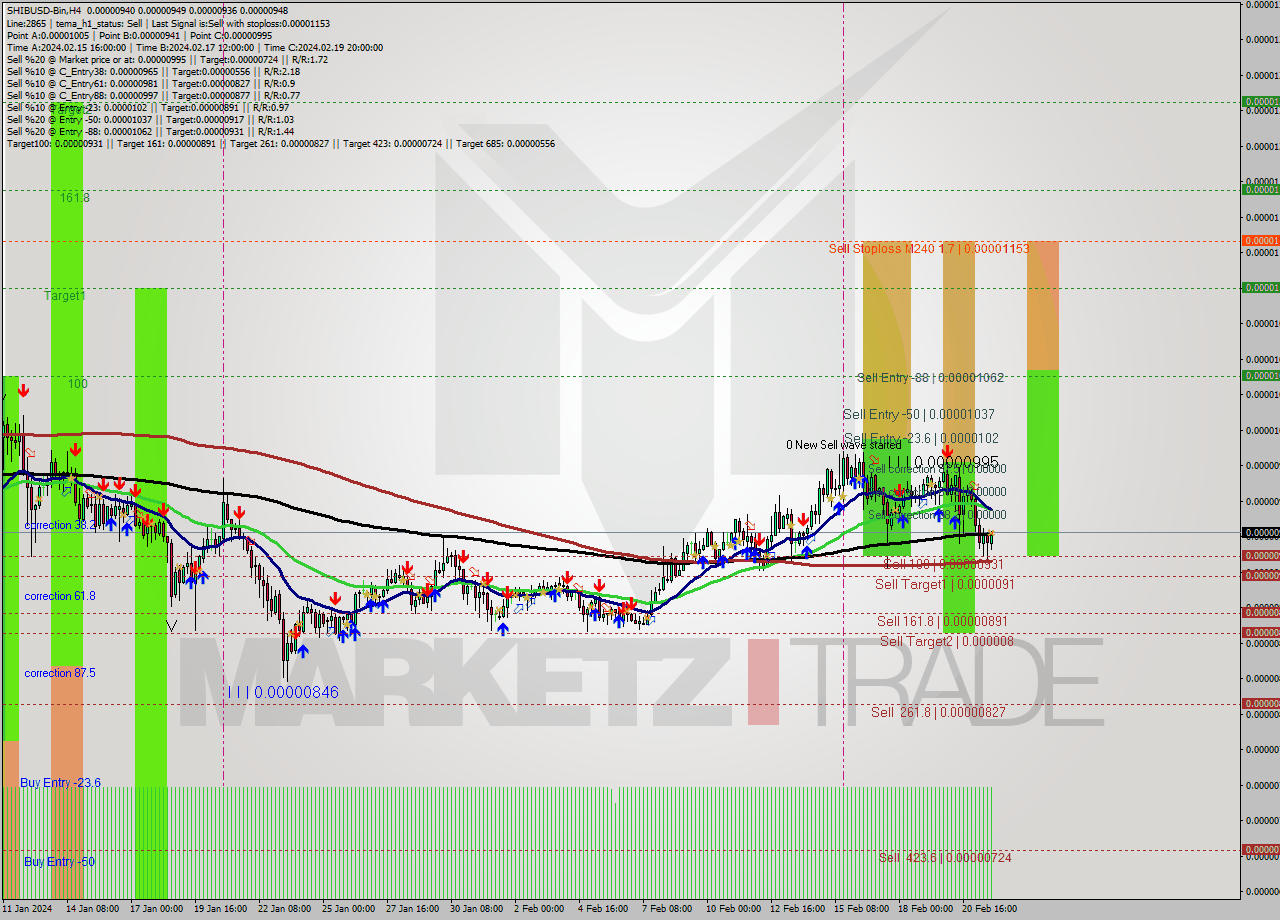The width and height of the screenshot is (1280, 920).
Task: Click the '18 Feb 00:00' time axis label
Action: [924, 909]
